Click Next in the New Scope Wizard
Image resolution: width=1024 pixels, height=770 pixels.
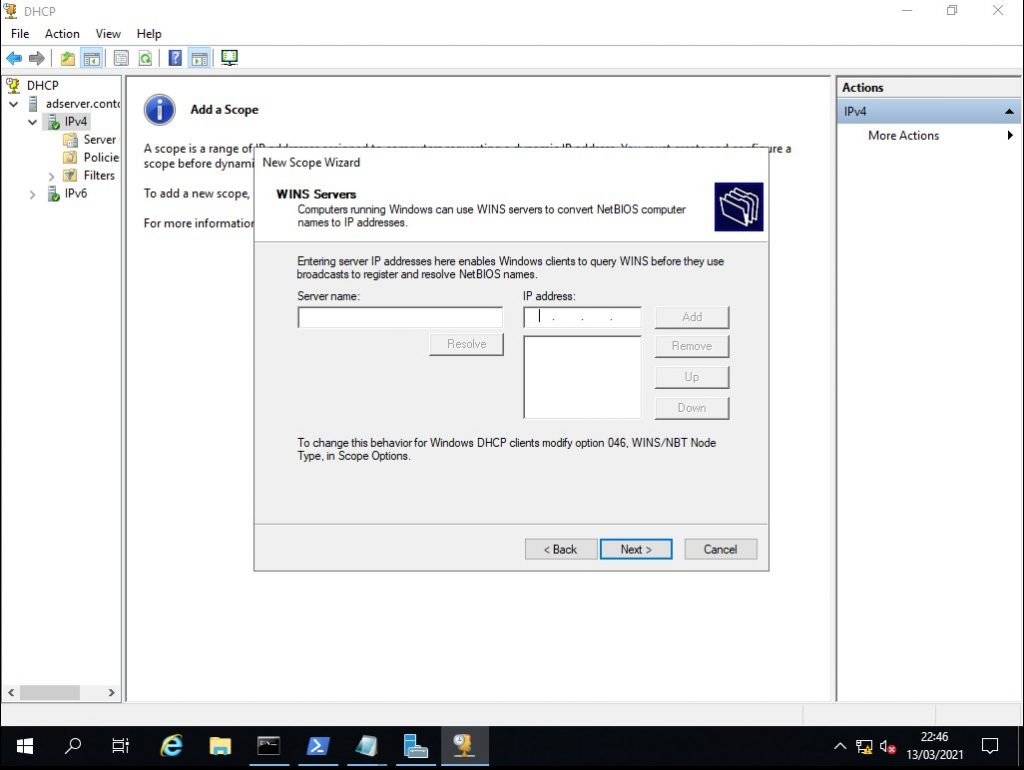635,549
